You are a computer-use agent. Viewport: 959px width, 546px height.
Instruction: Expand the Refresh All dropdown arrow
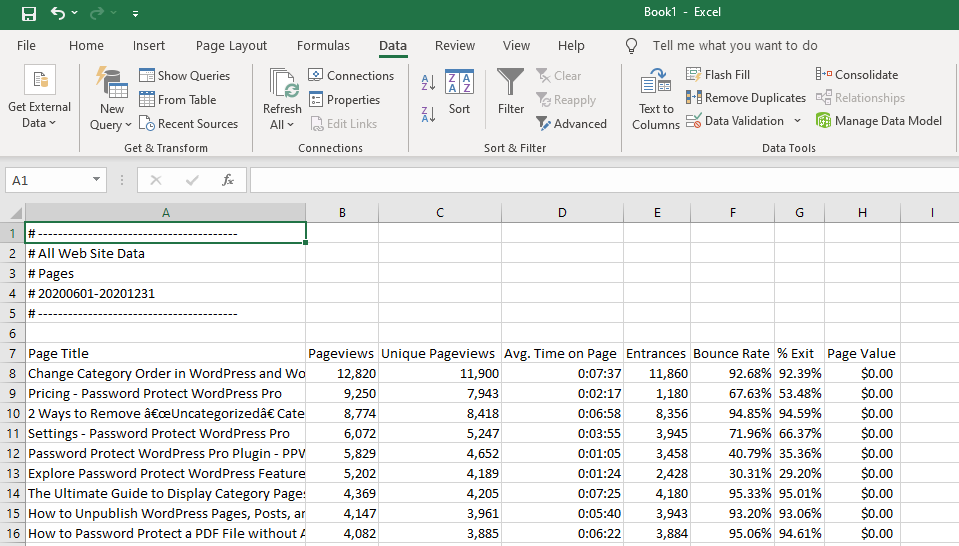pos(291,125)
